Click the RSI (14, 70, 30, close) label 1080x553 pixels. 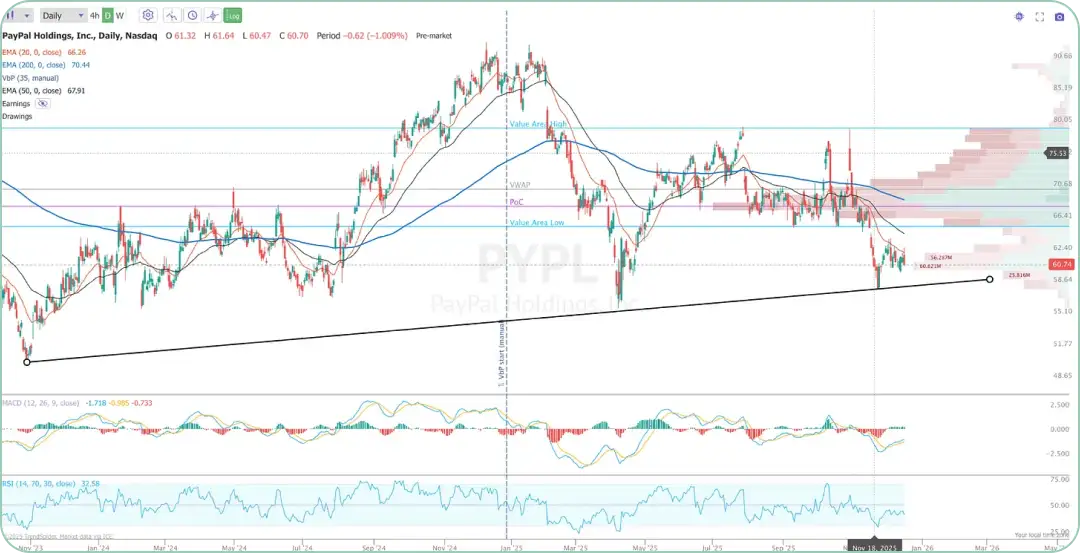pyautogui.click(x=39, y=483)
